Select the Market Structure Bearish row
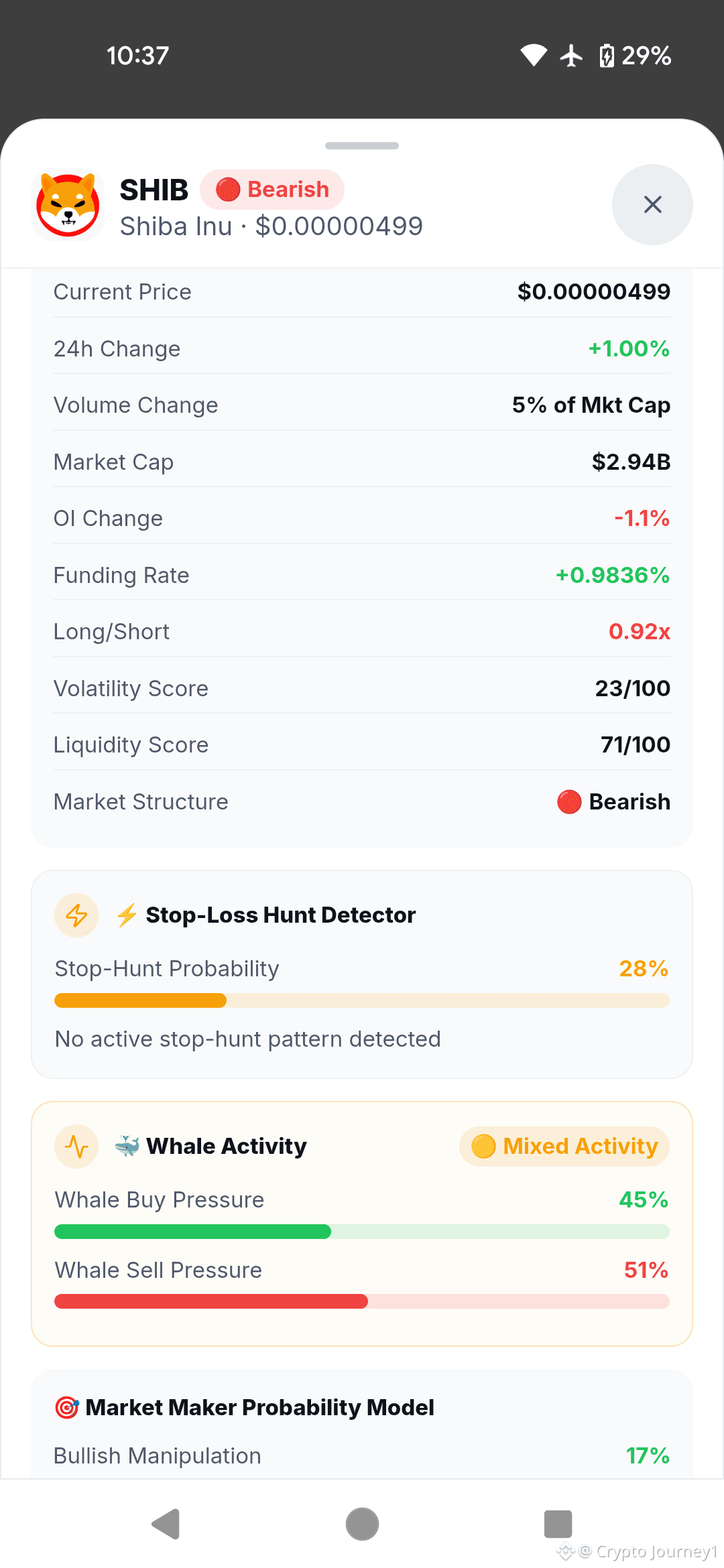724x1568 pixels. (x=362, y=801)
